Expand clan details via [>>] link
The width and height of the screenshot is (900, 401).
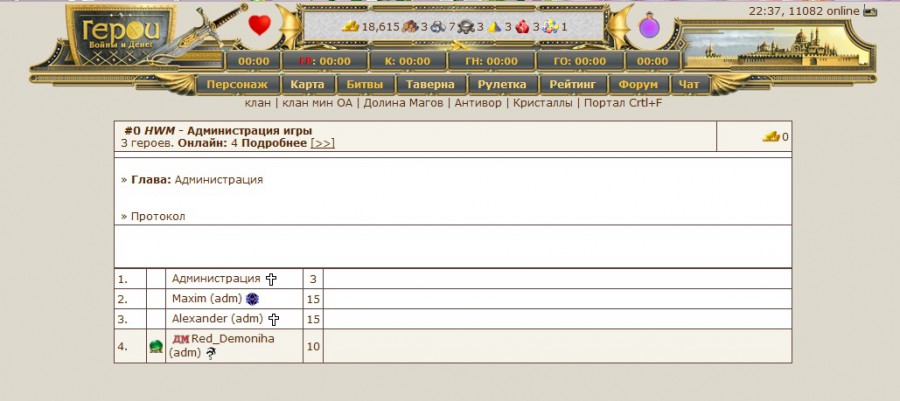click(323, 143)
